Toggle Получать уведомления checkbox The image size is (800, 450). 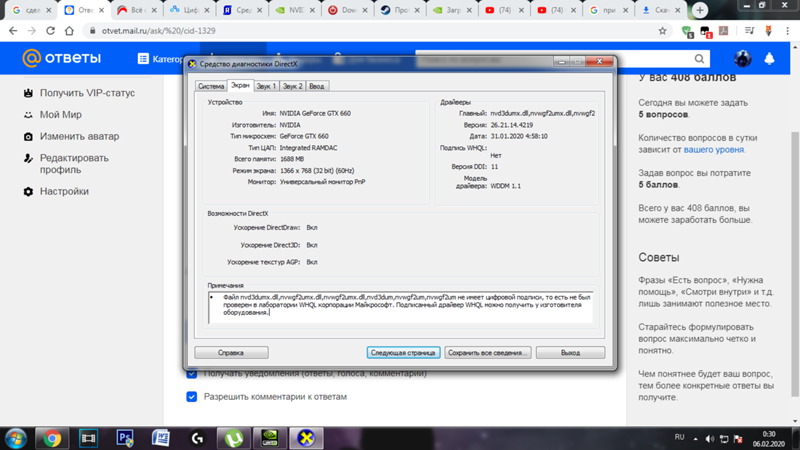coord(191,374)
